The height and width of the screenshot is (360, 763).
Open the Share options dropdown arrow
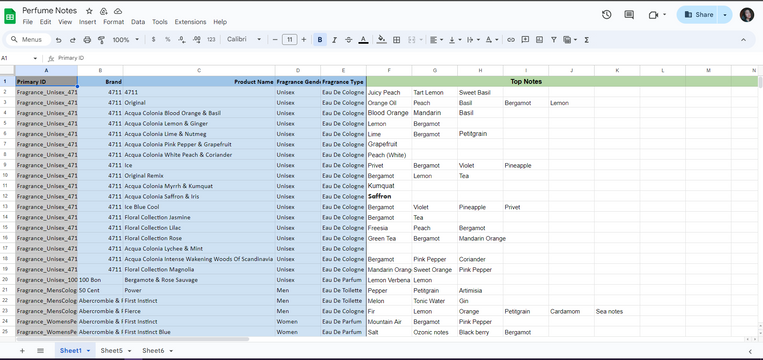point(725,15)
